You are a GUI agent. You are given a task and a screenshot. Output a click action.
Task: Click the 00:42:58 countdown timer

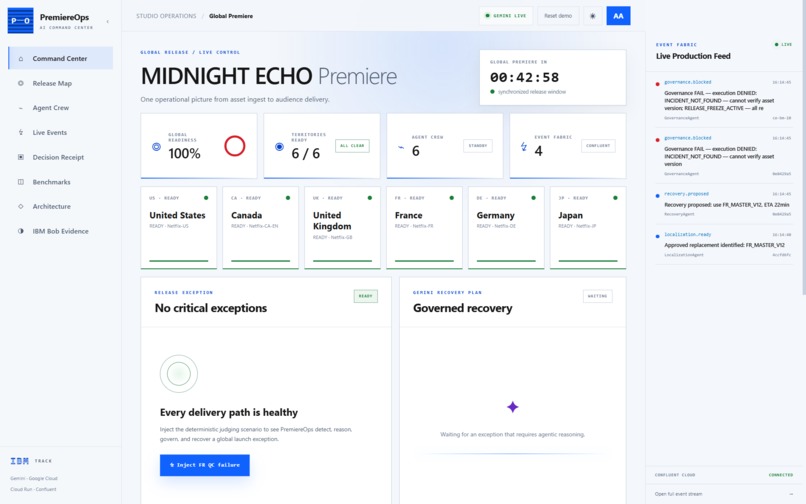(524, 77)
